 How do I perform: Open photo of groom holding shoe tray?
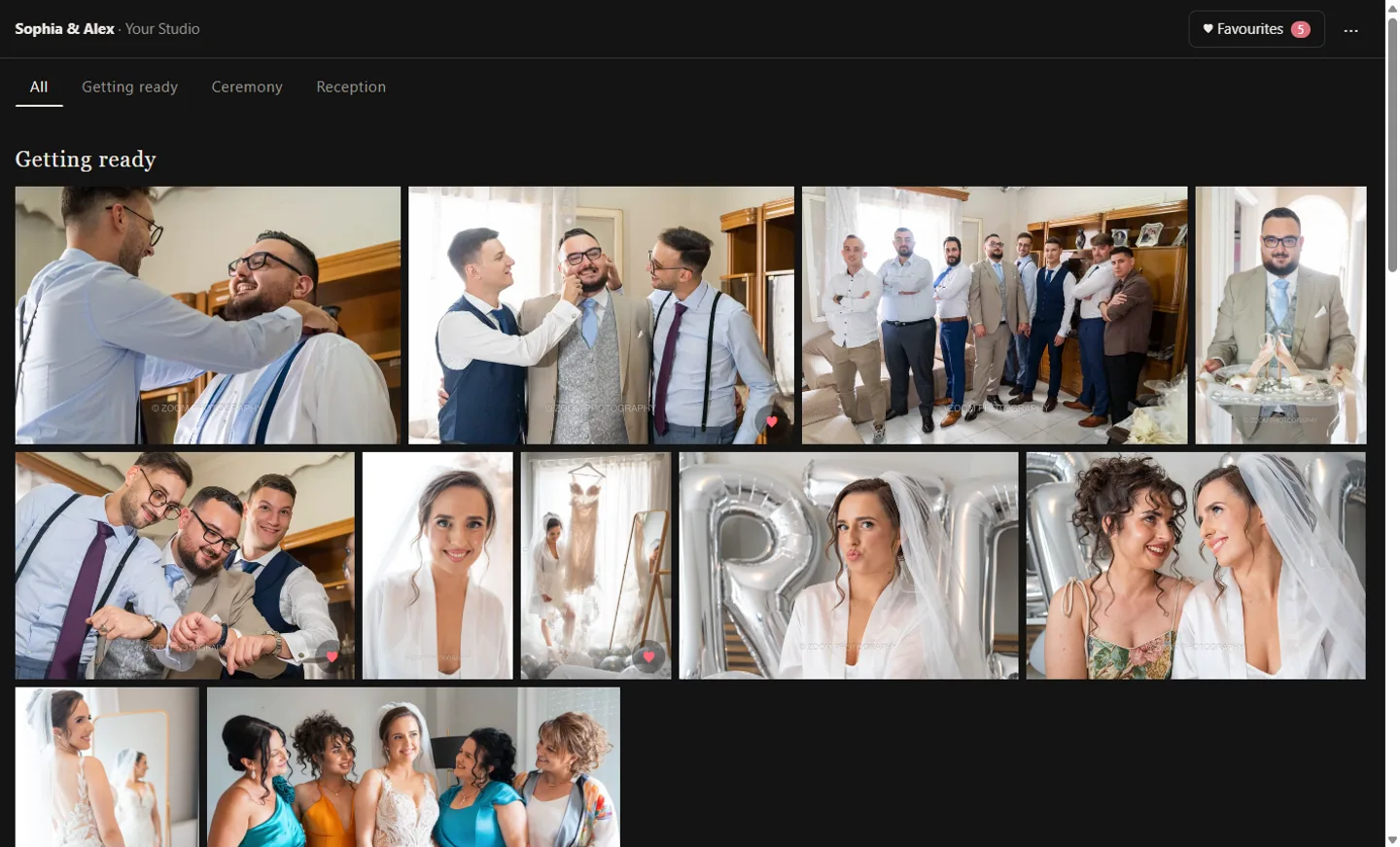pyautogui.click(x=1280, y=315)
